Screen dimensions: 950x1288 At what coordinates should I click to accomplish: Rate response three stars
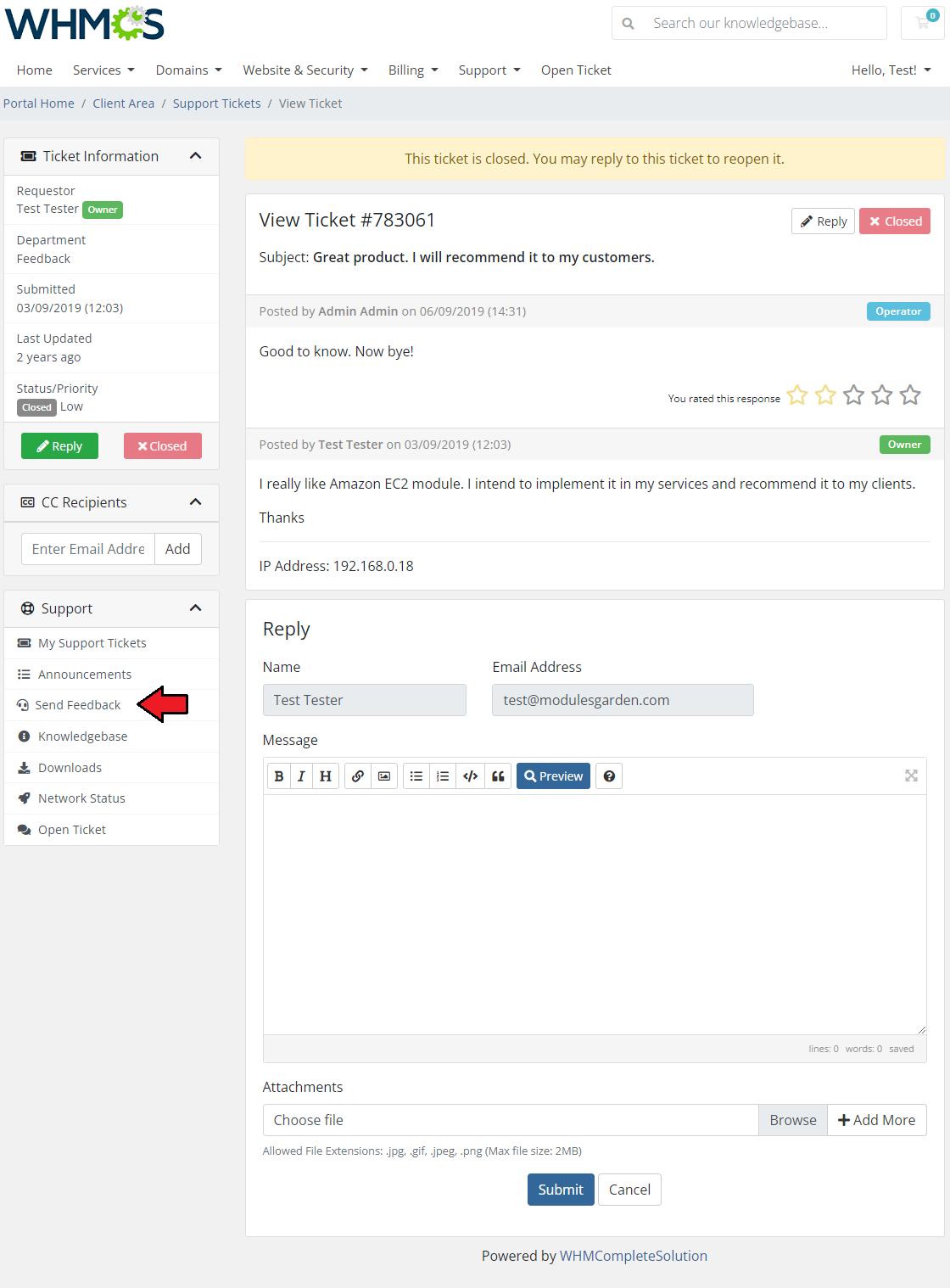pos(854,395)
